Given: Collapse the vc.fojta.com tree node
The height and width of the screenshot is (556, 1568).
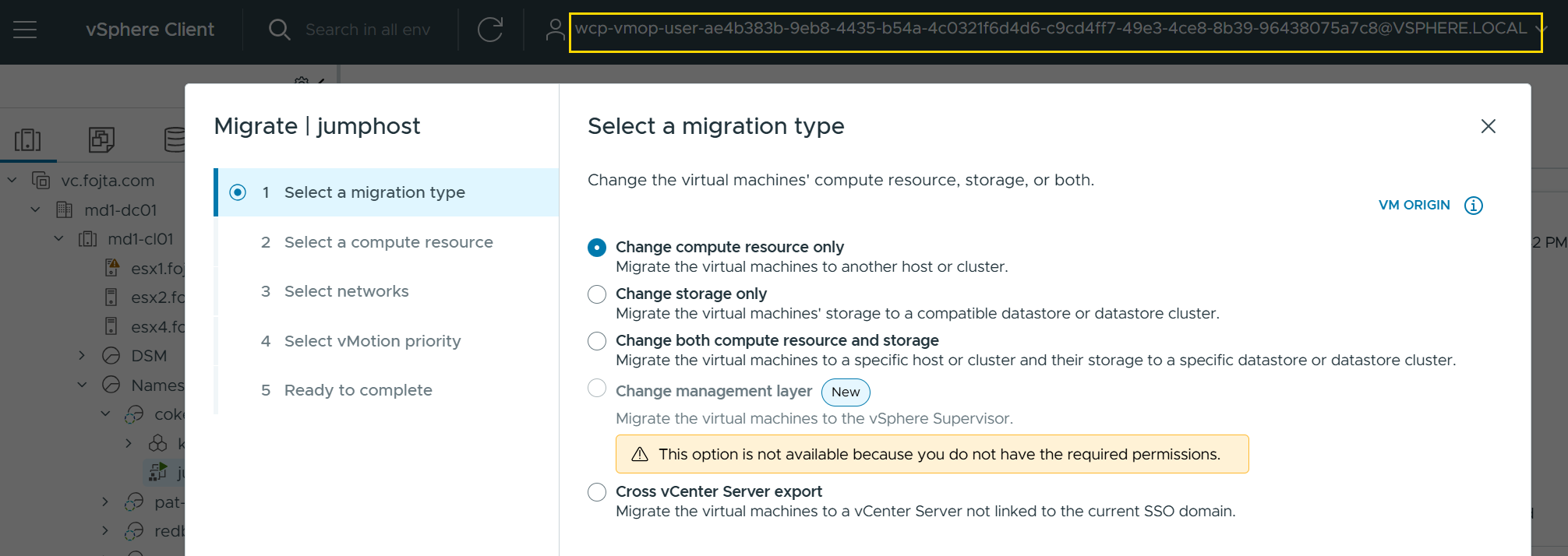Looking at the screenshot, I should coord(12,181).
